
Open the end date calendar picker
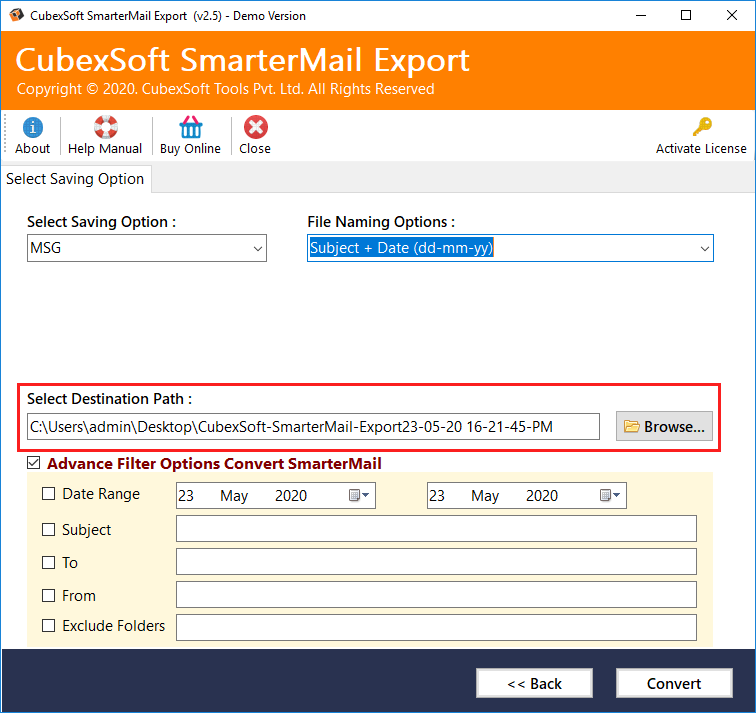point(610,495)
